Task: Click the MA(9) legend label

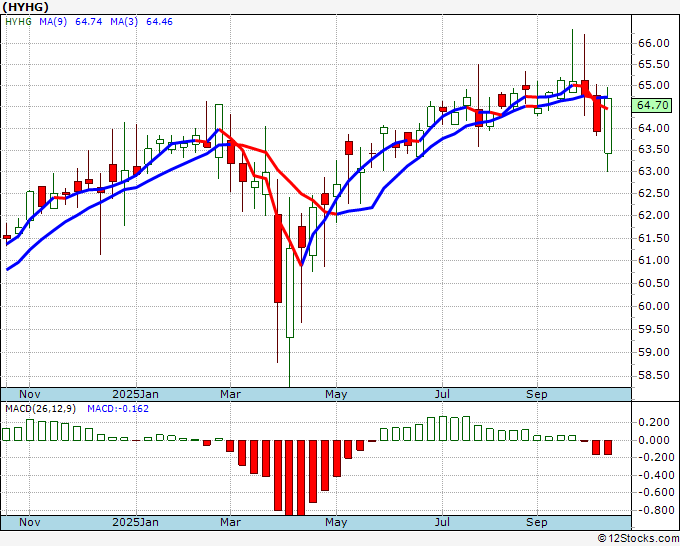Action: [x=53, y=22]
